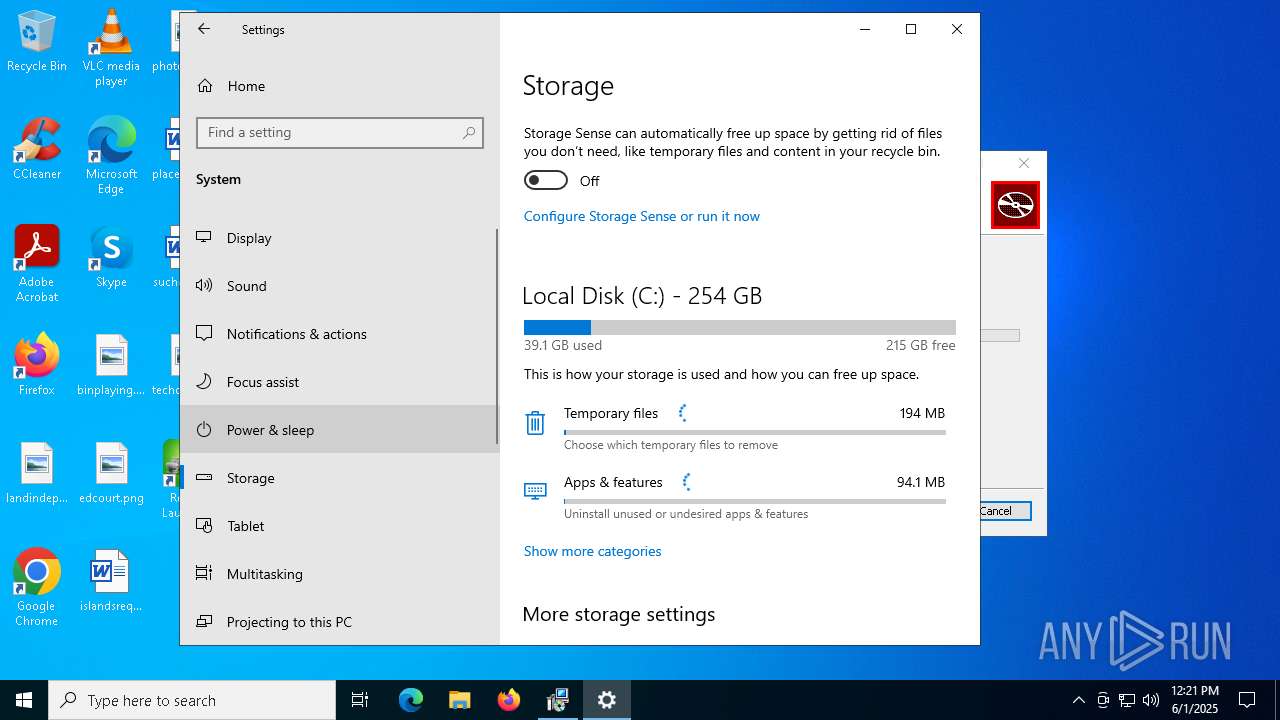Click red disc icon in background dialog
The height and width of the screenshot is (720, 1280).
tap(1015, 205)
